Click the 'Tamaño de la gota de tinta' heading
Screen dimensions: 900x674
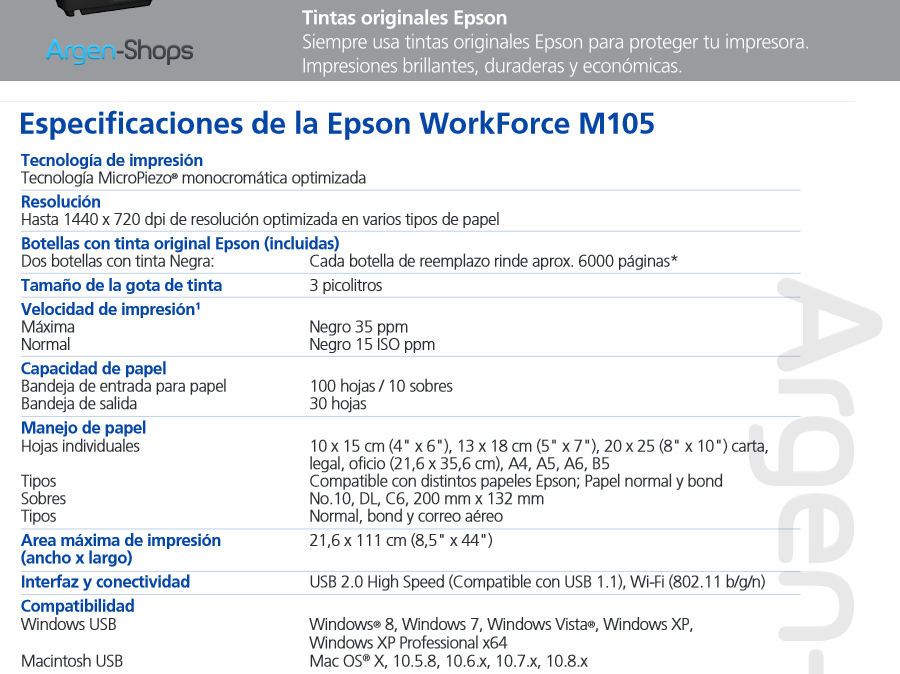[x=122, y=285]
